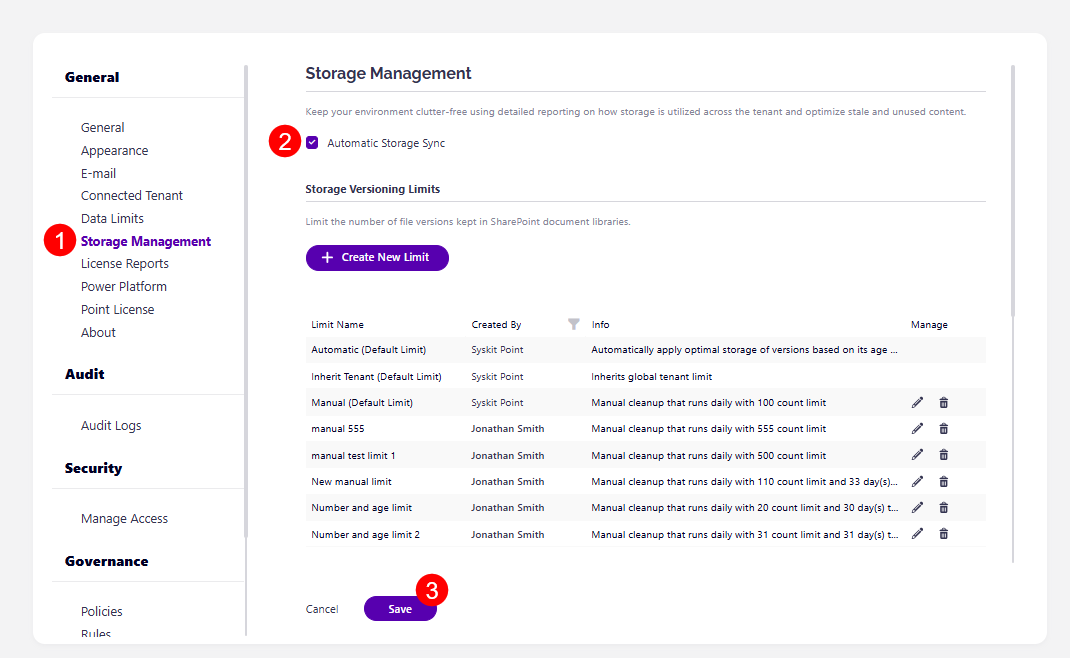The height and width of the screenshot is (658, 1070).
Task: Open the Appearance settings
Action: (x=114, y=150)
